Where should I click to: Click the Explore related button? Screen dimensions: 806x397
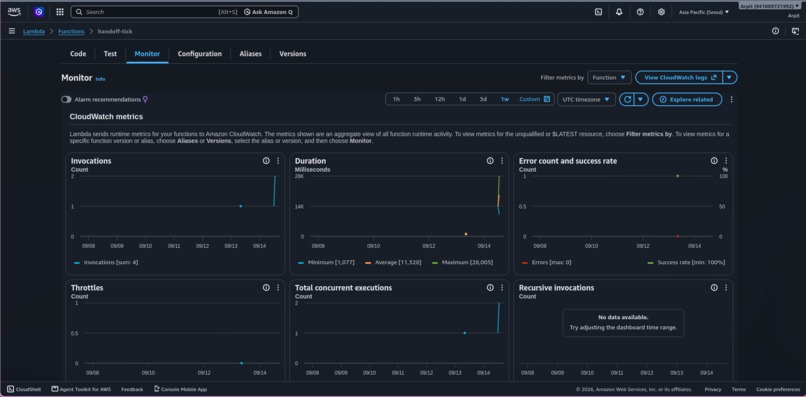(x=687, y=99)
